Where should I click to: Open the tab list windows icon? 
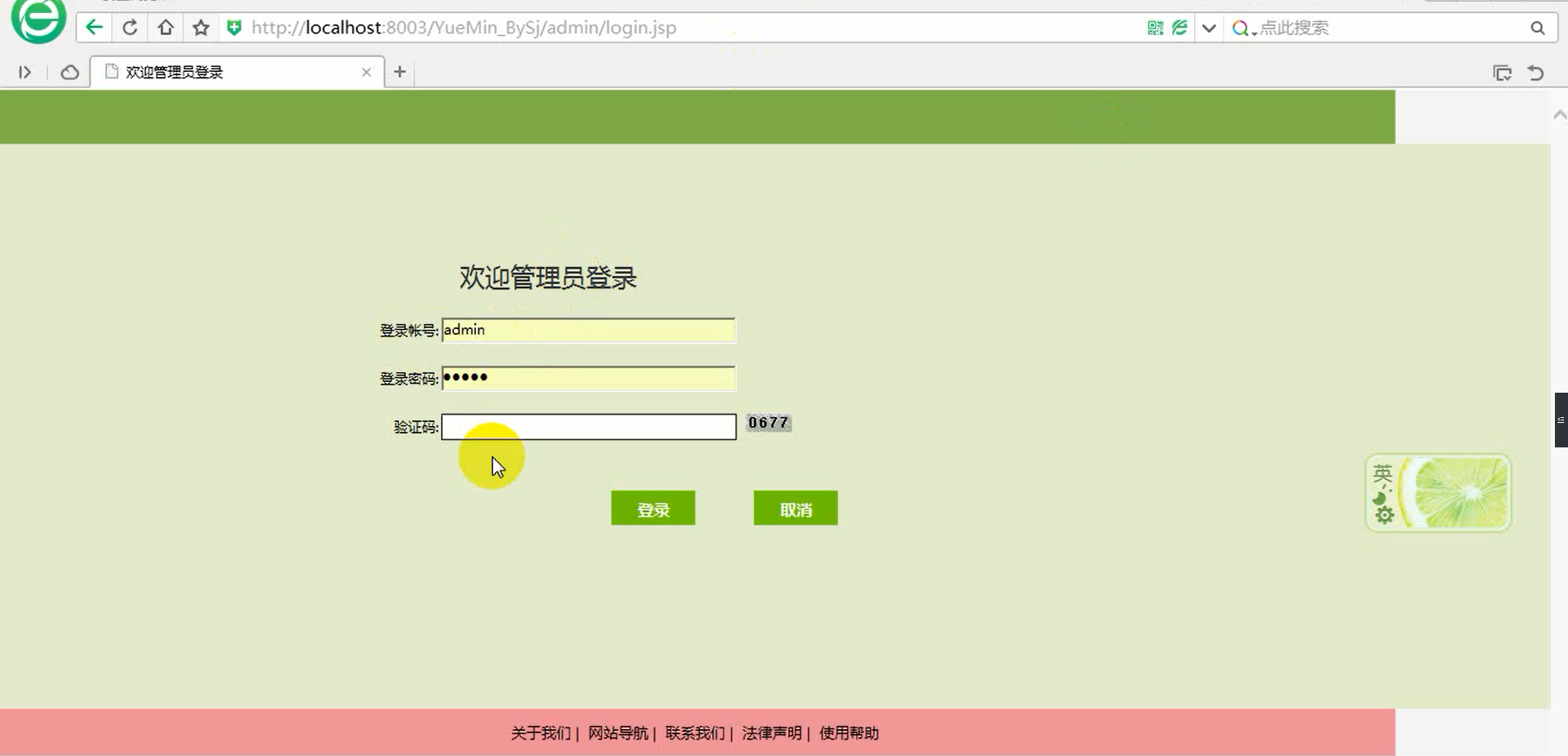pyautogui.click(x=1502, y=73)
